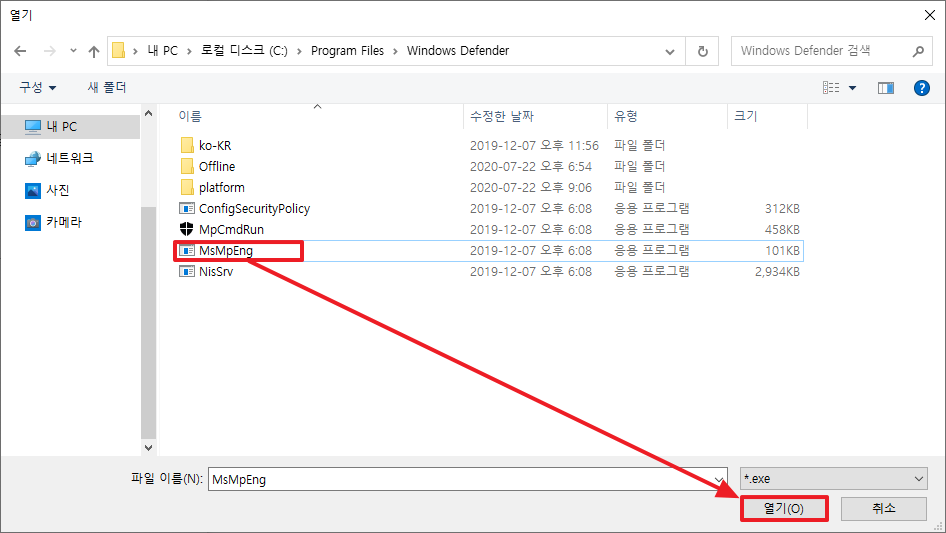Click the navigation pane scroll-down arrow

(148, 448)
